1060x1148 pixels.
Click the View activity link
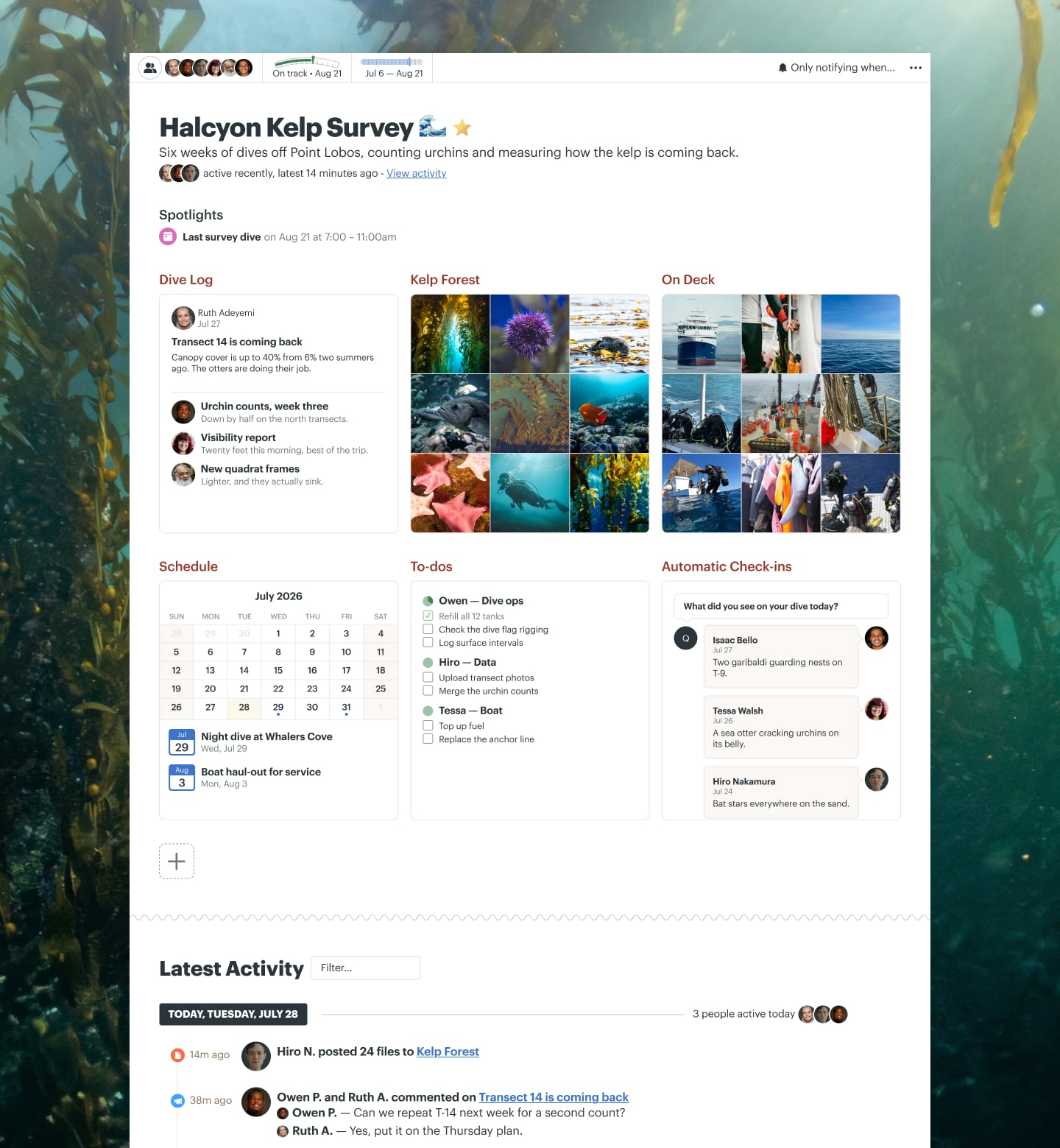[417, 173]
